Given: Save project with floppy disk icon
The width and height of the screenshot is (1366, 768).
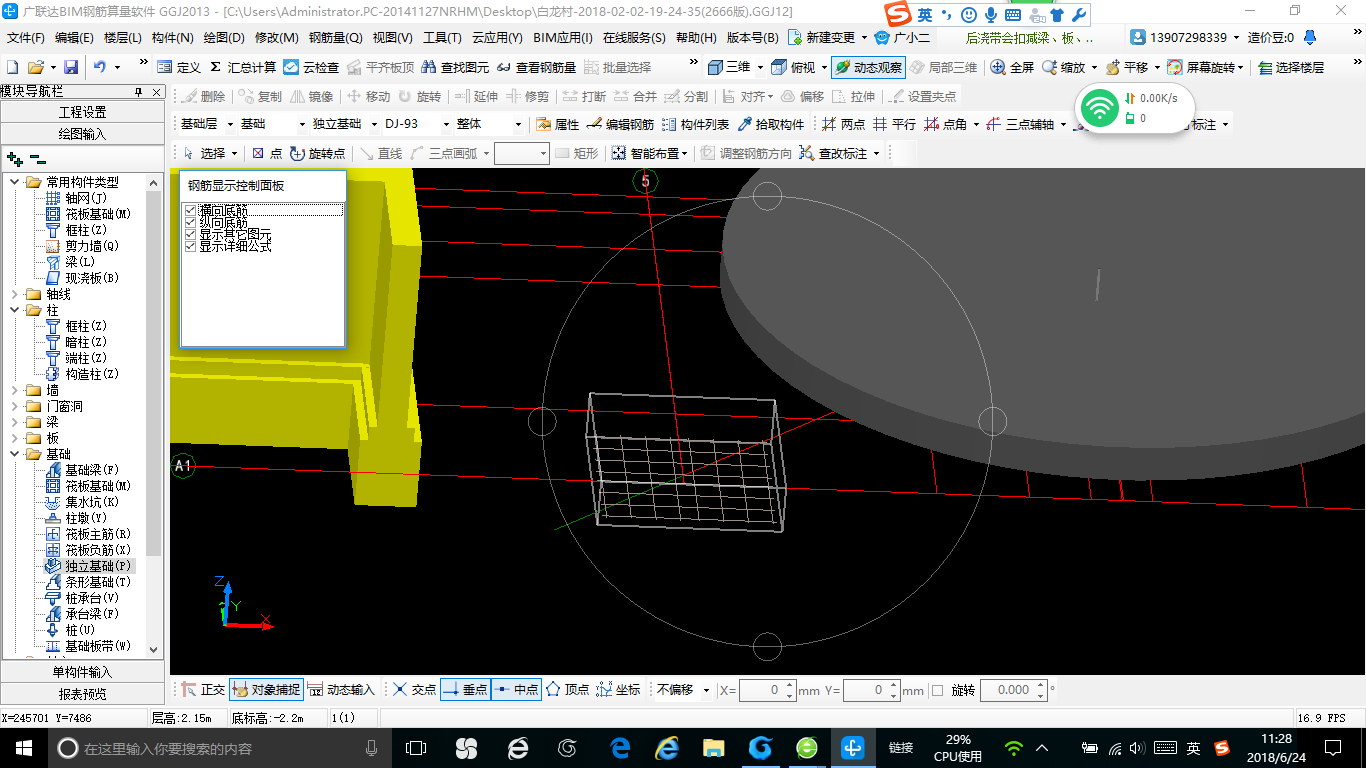Looking at the screenshot, I should point(71,67).
